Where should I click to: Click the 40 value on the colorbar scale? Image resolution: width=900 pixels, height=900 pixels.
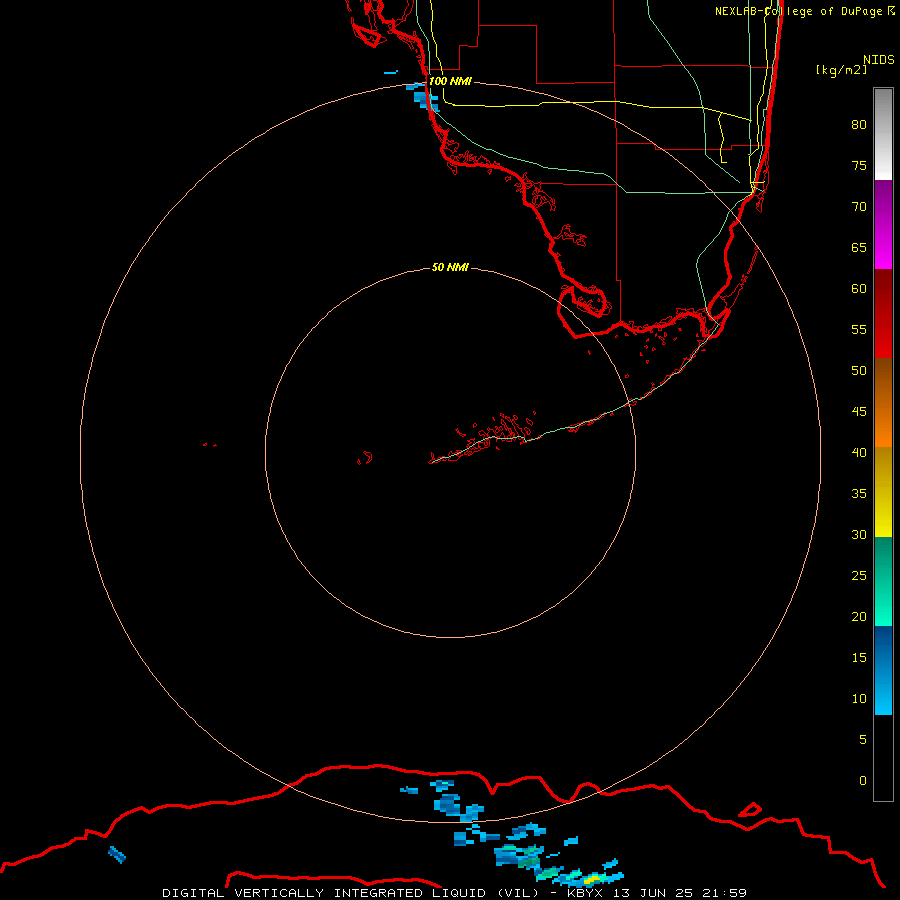tap(859, 452)
